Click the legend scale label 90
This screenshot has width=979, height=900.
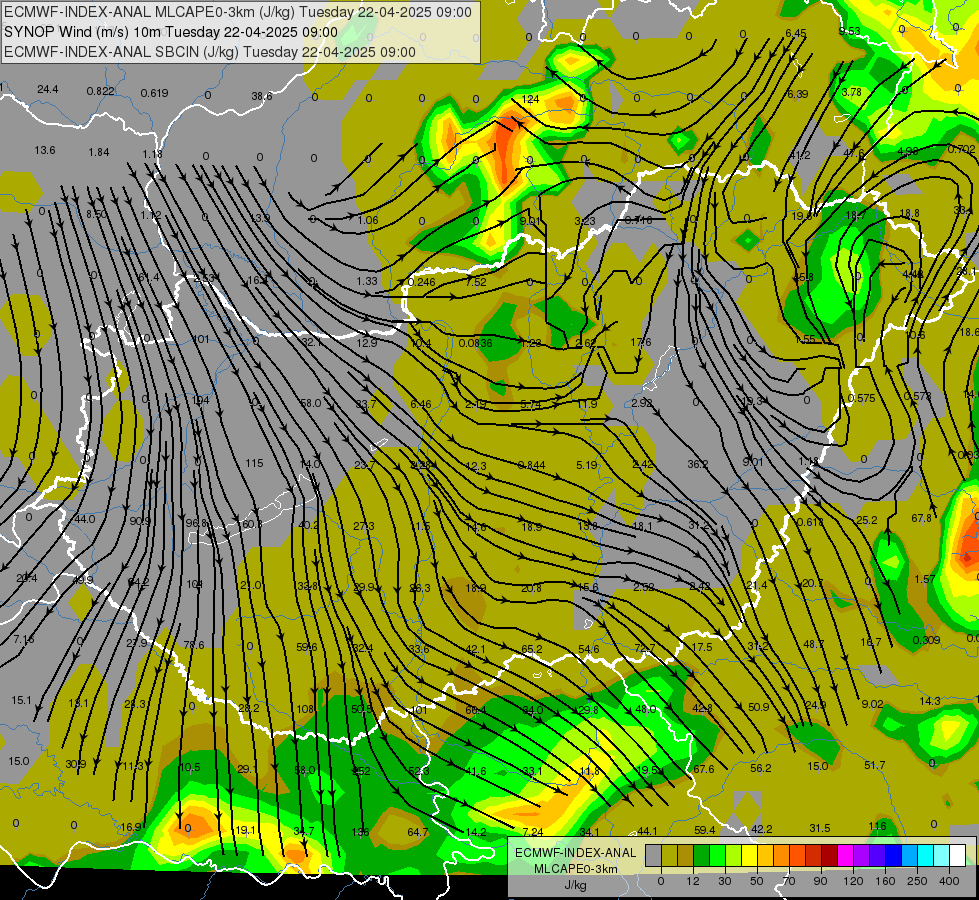click(820, 881)
